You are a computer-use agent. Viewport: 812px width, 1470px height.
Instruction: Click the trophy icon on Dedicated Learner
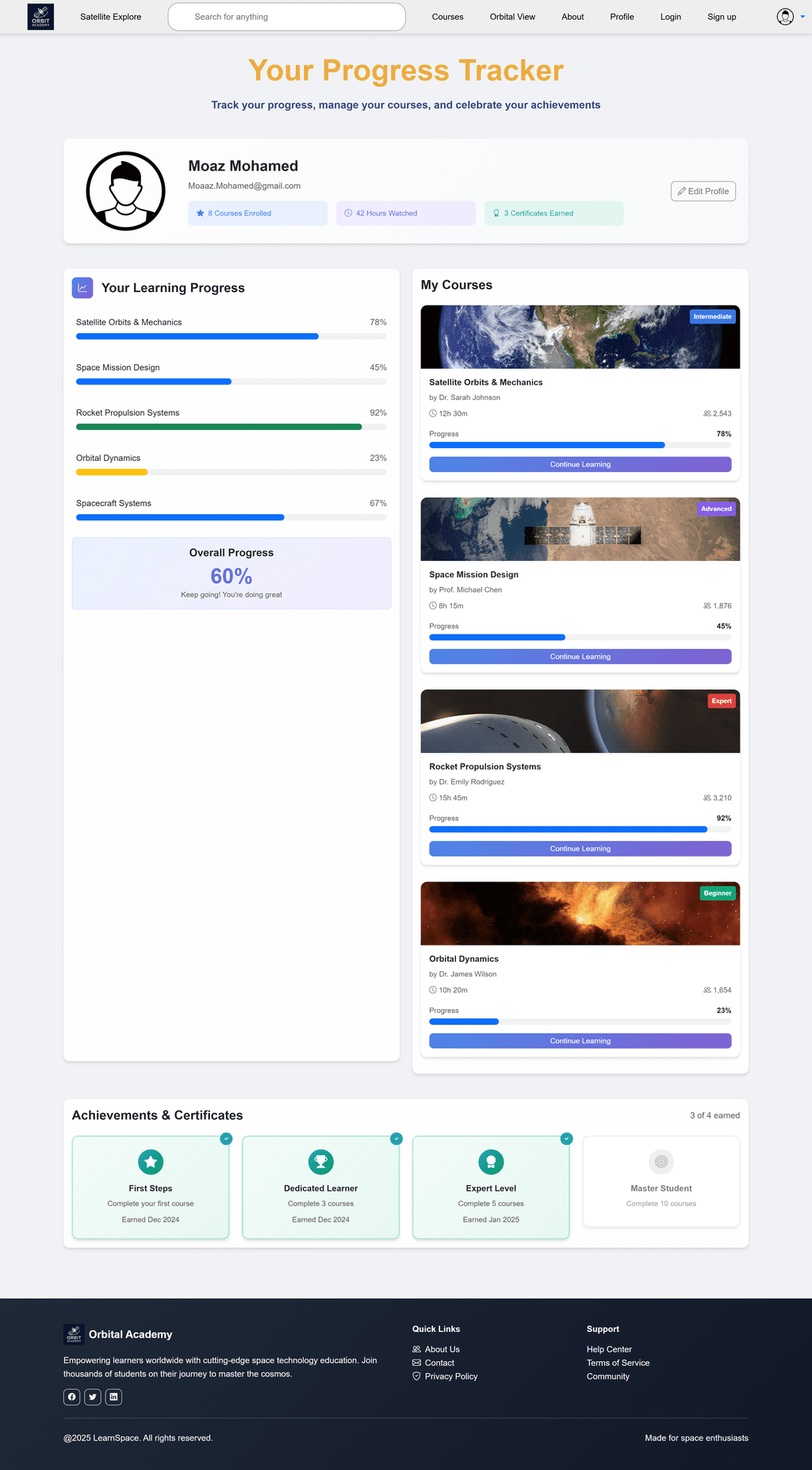(321, 1162)
